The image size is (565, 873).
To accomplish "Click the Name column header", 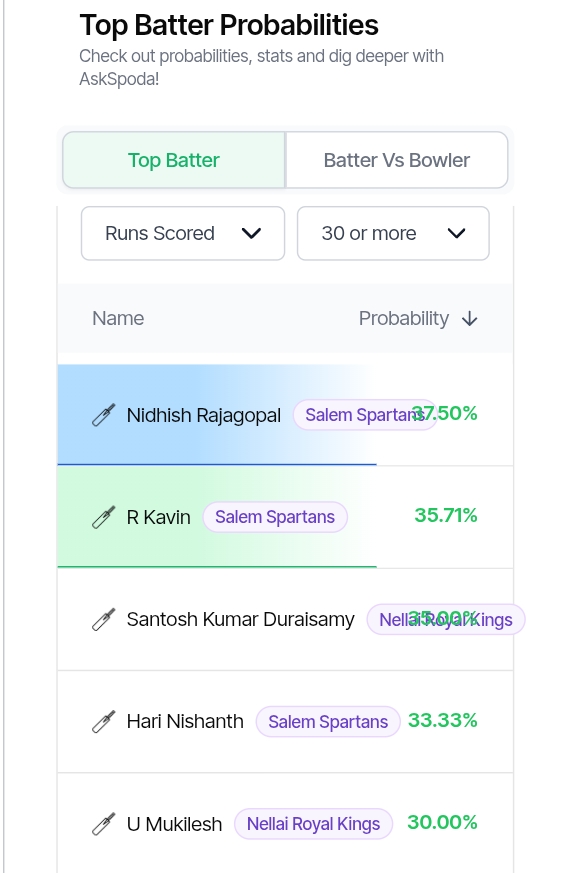I will [118, 318].
